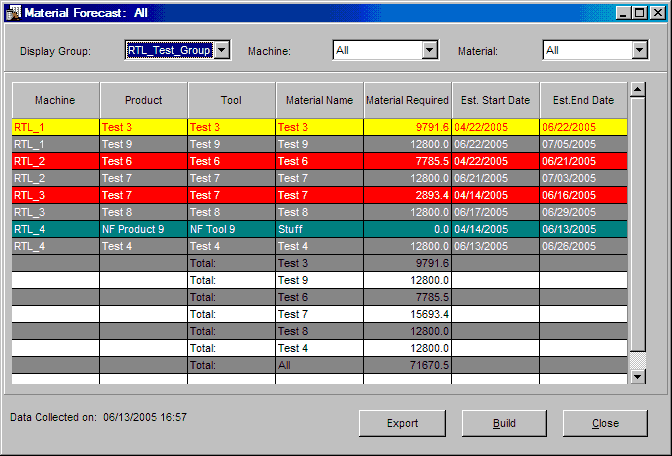The image size is (672, 456).
Task: Click the Est. Start Date column header
Action: point(495,100)
